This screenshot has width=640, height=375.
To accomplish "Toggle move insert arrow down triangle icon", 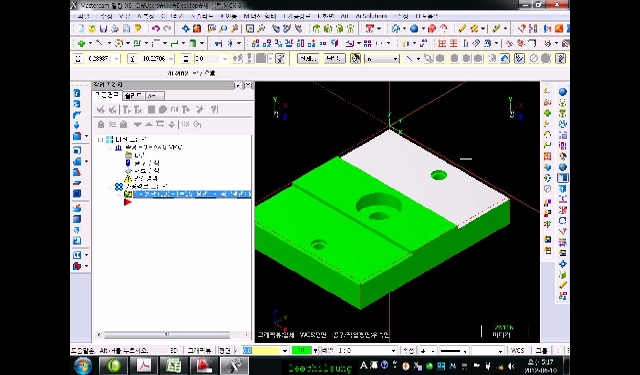I will point(138,124).
